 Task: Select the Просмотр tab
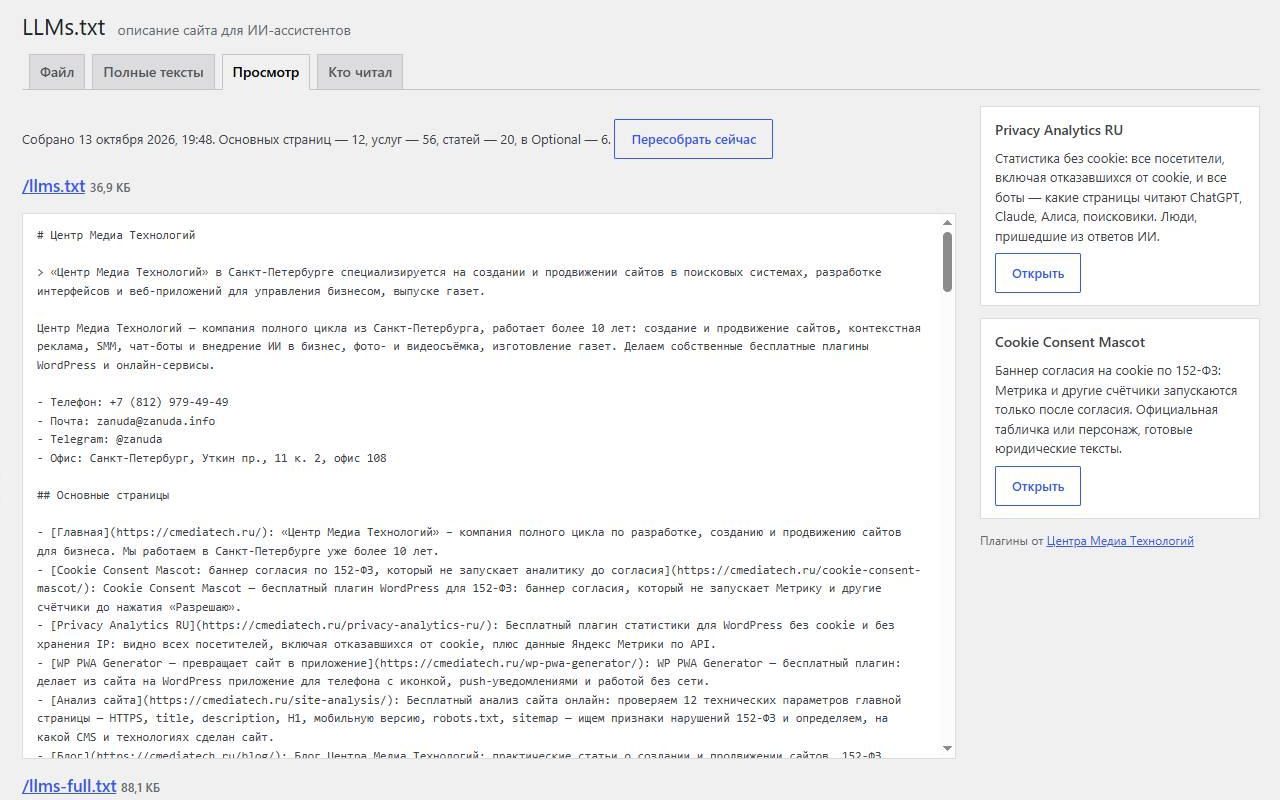(266, 72)
